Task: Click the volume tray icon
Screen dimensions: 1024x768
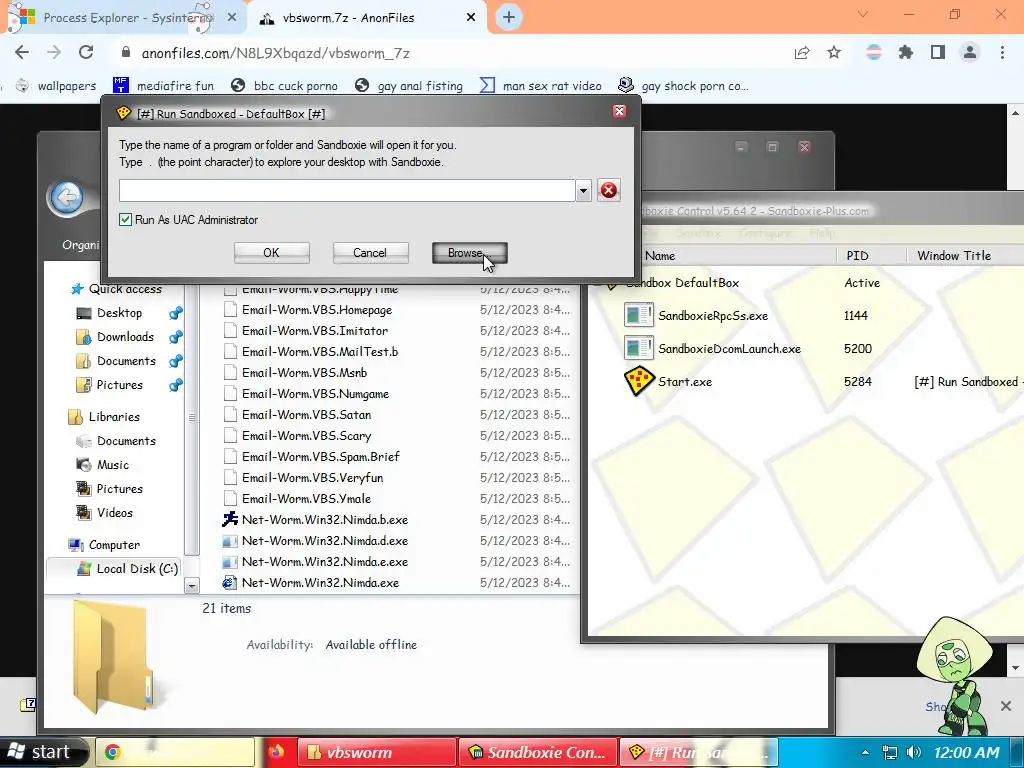Action: tap(914, 752)
